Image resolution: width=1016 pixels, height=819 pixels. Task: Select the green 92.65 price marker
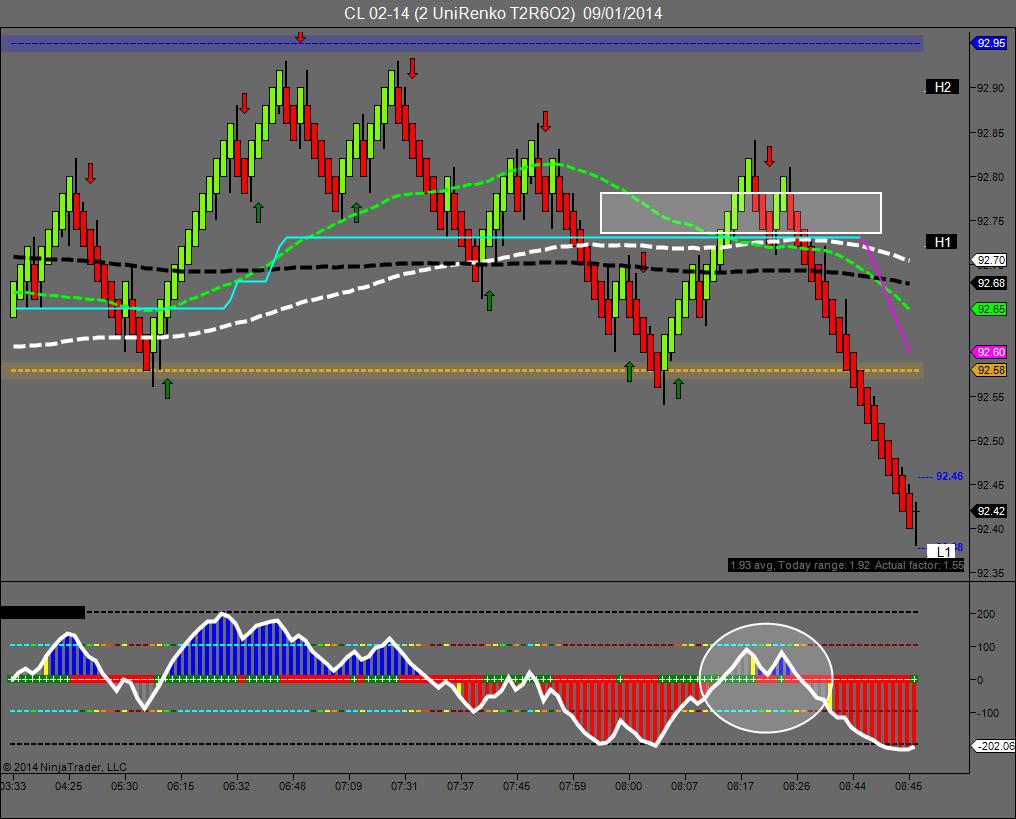pyautogui.click(x=989, y=309)
